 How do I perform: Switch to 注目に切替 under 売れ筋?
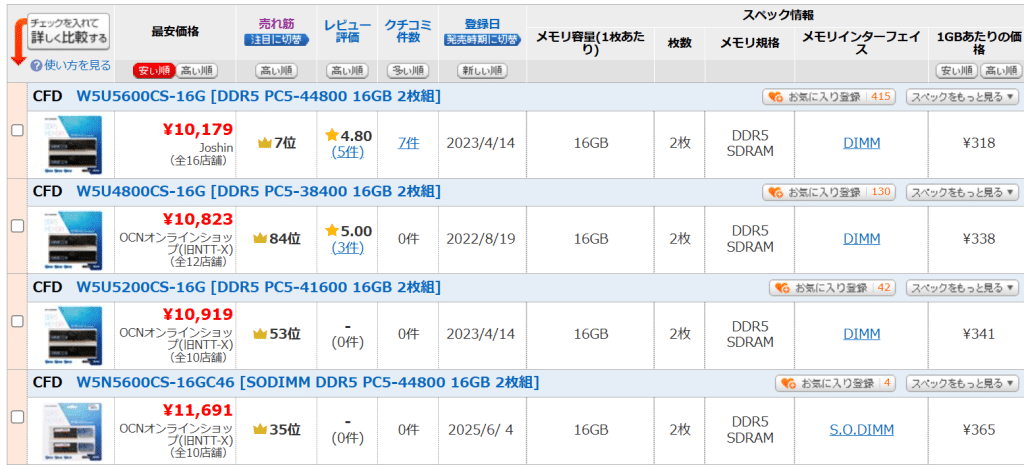pos(276,40)
